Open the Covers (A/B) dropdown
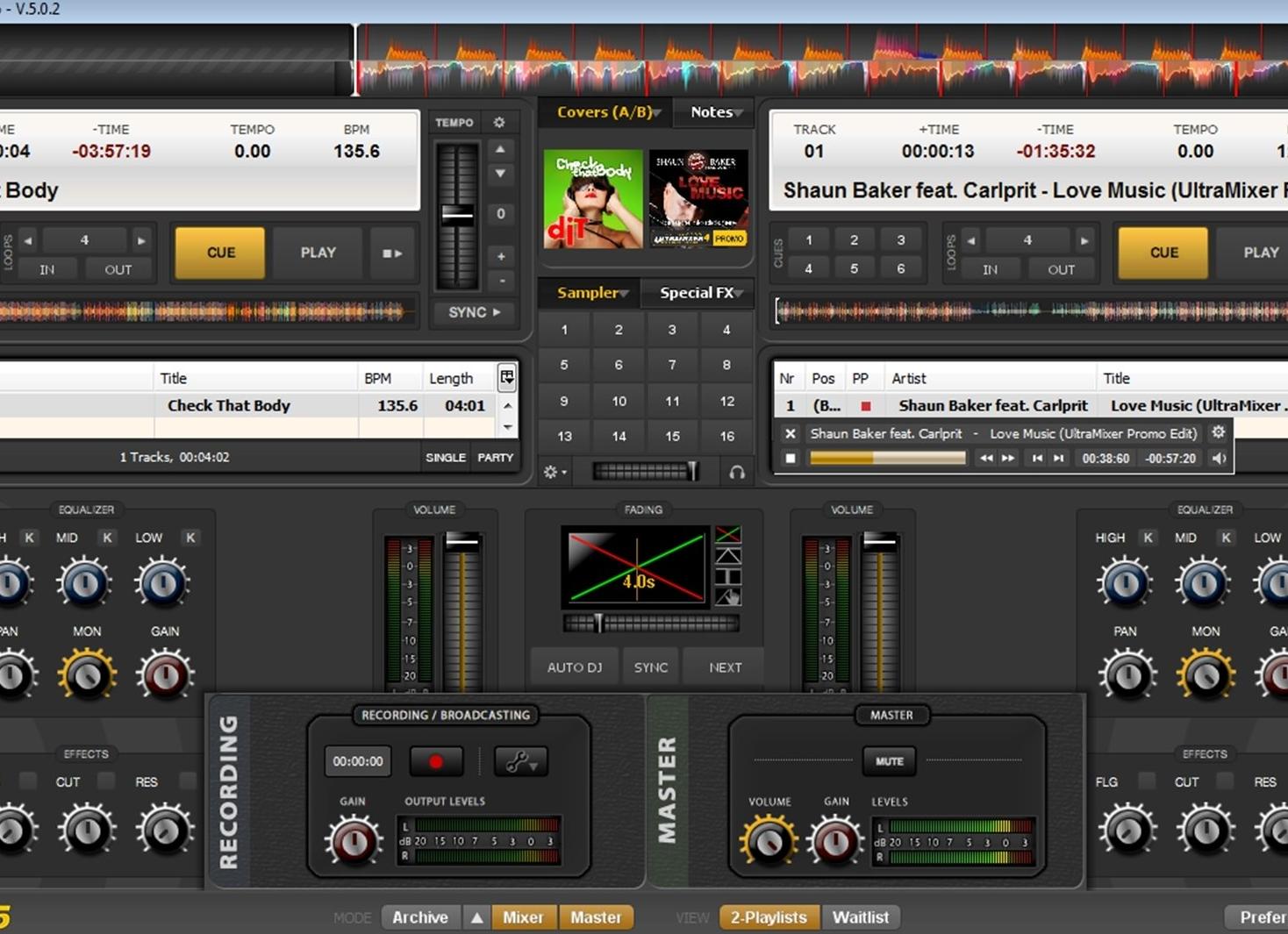The image size is (1288, 934). coord(608,112)
